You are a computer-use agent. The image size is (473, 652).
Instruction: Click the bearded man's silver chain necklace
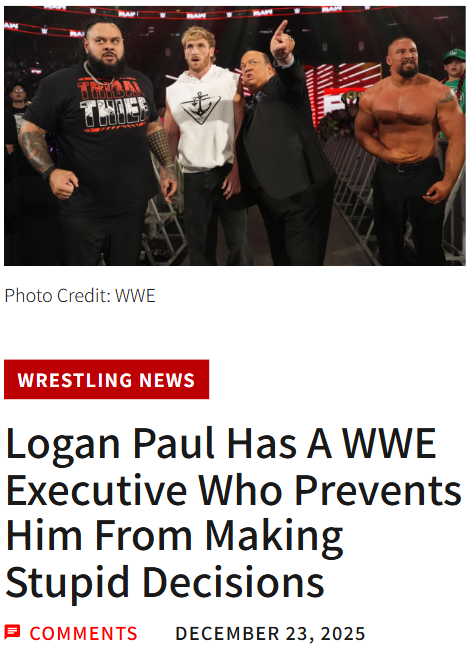96,74
